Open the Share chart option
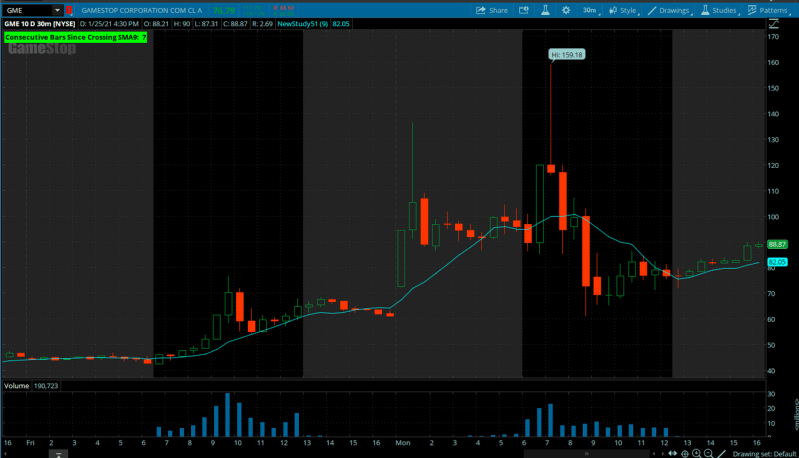The height and width of the screenshot is (458, 799). click(x=492, y=10)
